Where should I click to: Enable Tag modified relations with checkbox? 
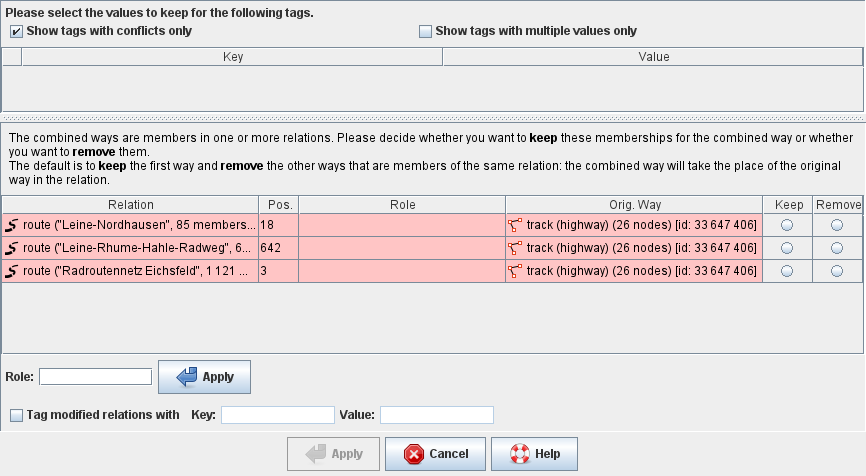[x=17, y=415]
